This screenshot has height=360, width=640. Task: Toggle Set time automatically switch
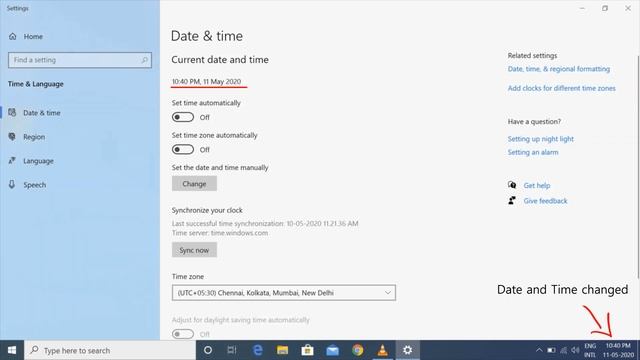(182, 117)
